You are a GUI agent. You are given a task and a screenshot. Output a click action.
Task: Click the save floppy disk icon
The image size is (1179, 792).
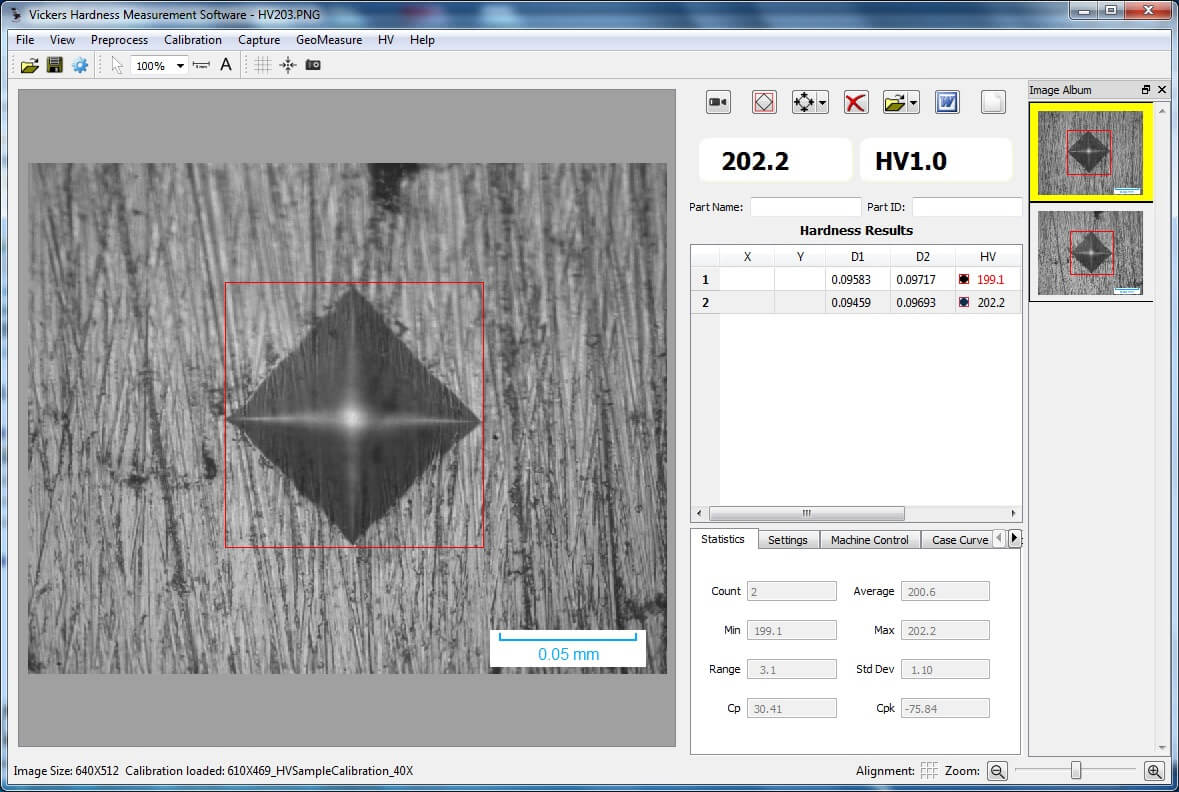pyautogui.click(x=55, y=65)
